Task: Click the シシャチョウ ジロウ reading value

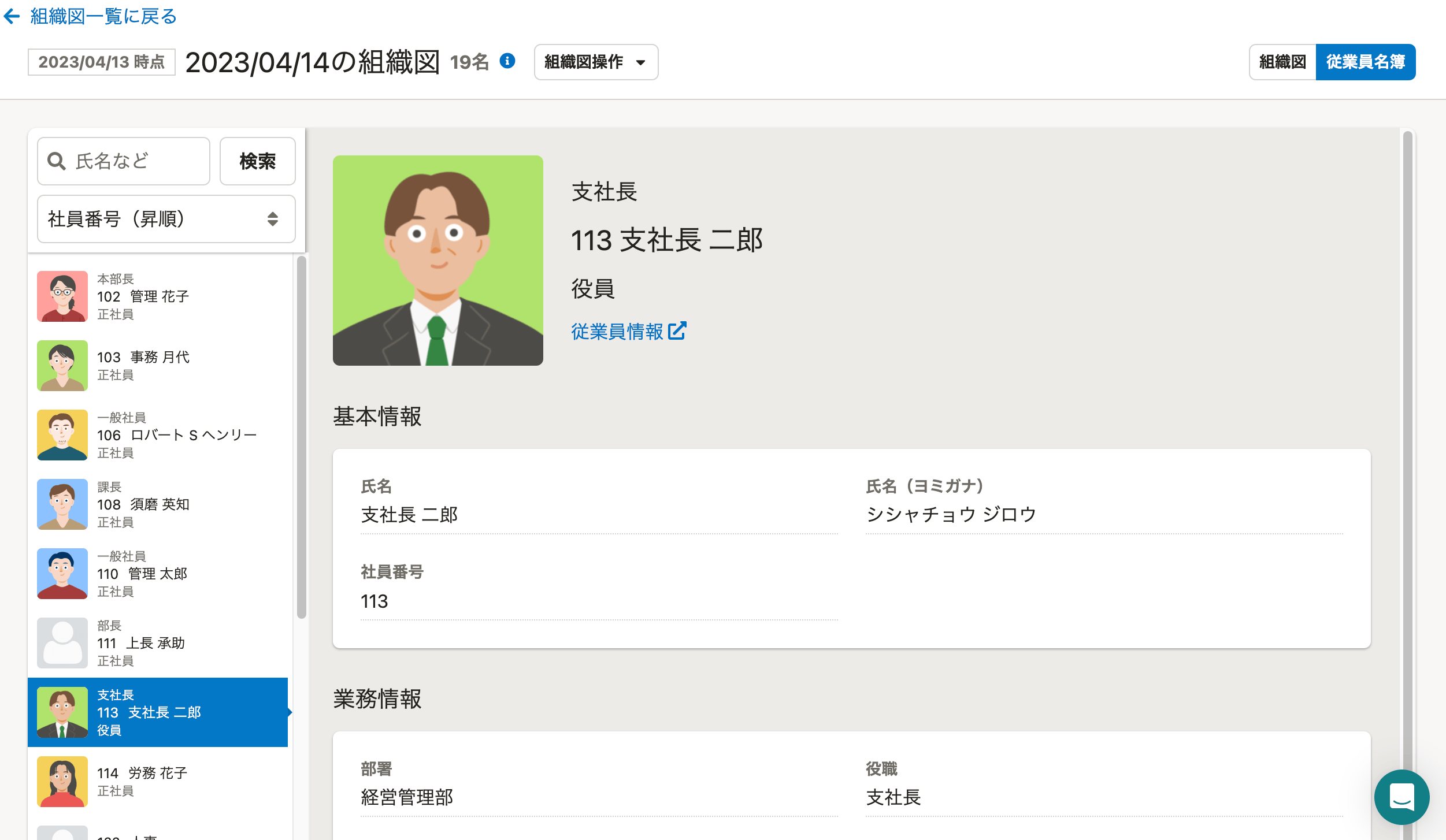Action: pos(951,514)
